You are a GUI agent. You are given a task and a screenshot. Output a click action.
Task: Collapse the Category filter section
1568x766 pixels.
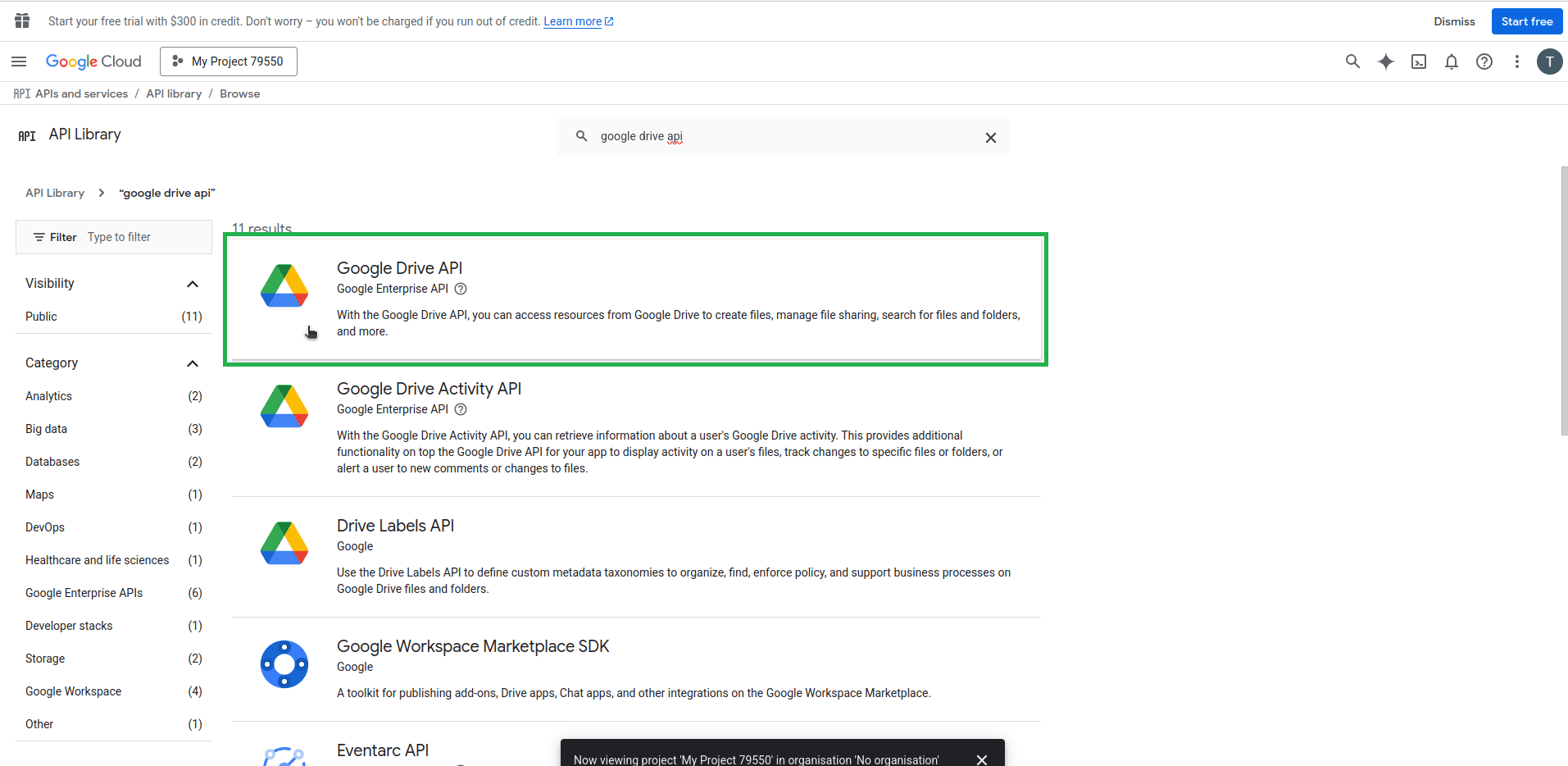[x=193, y=363]
